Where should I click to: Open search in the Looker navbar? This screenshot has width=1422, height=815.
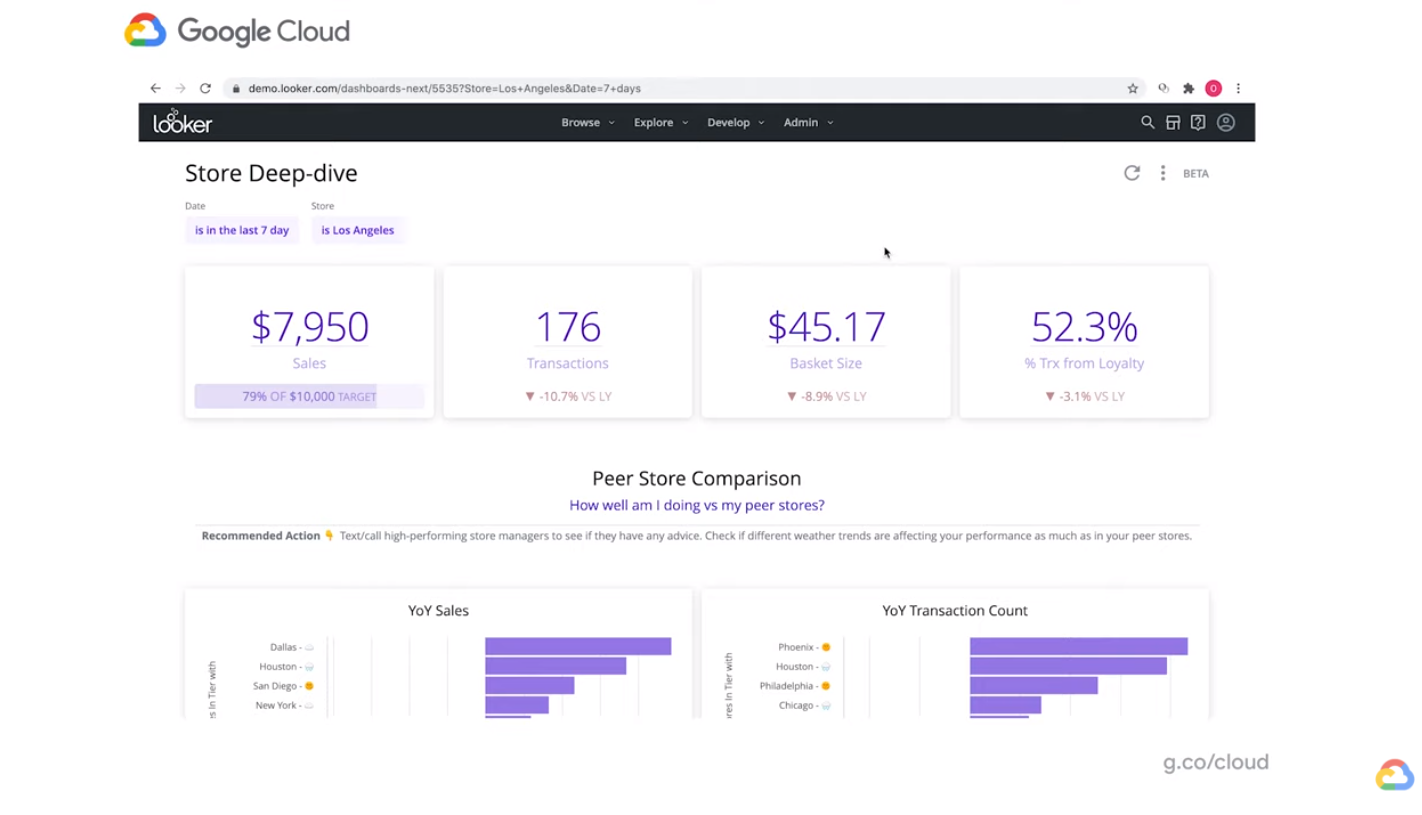tap(1147, 122)
